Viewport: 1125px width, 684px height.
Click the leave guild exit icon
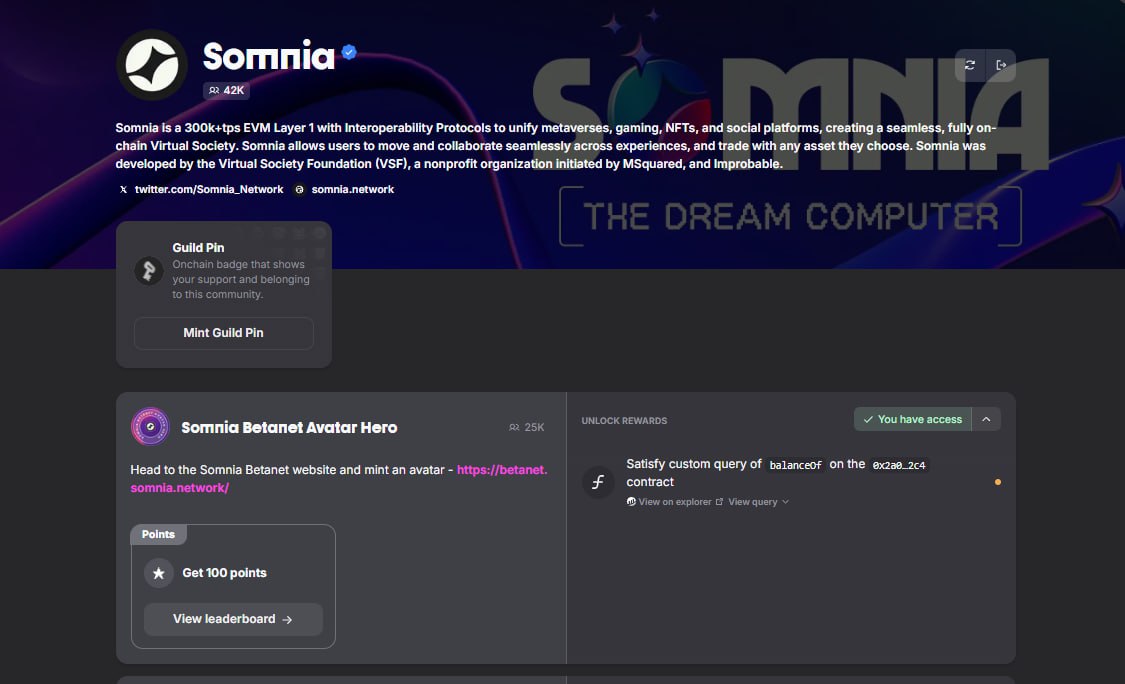(1001, 65)
